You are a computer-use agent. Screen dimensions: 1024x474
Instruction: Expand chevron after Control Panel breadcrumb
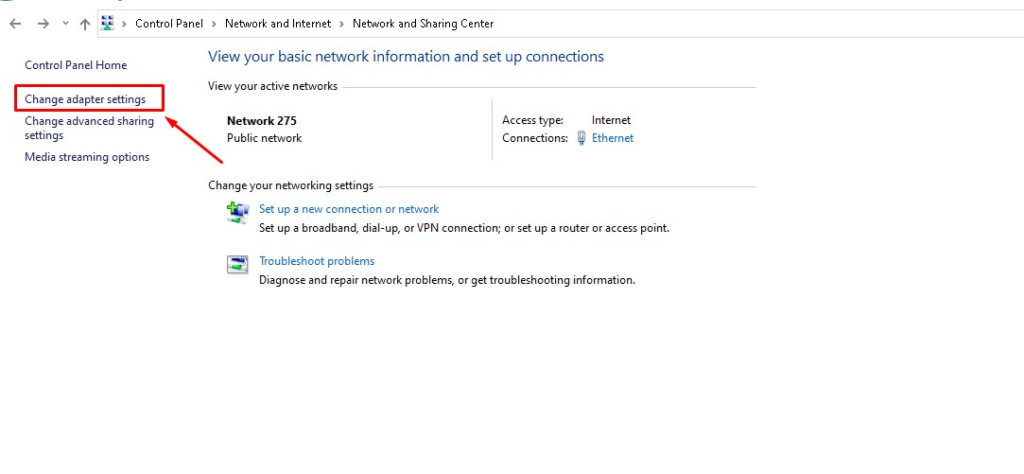[214, 24]
